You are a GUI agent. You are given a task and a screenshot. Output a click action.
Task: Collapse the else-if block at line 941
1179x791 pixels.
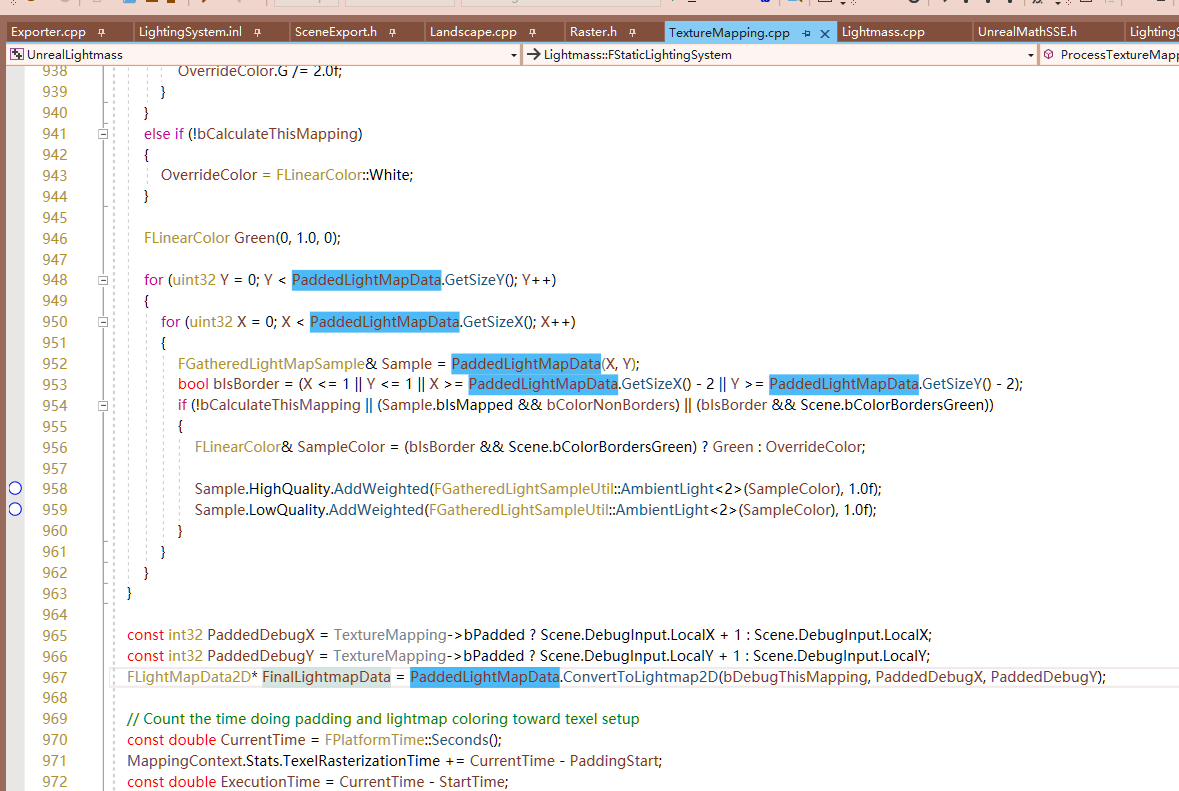(103, 134)
